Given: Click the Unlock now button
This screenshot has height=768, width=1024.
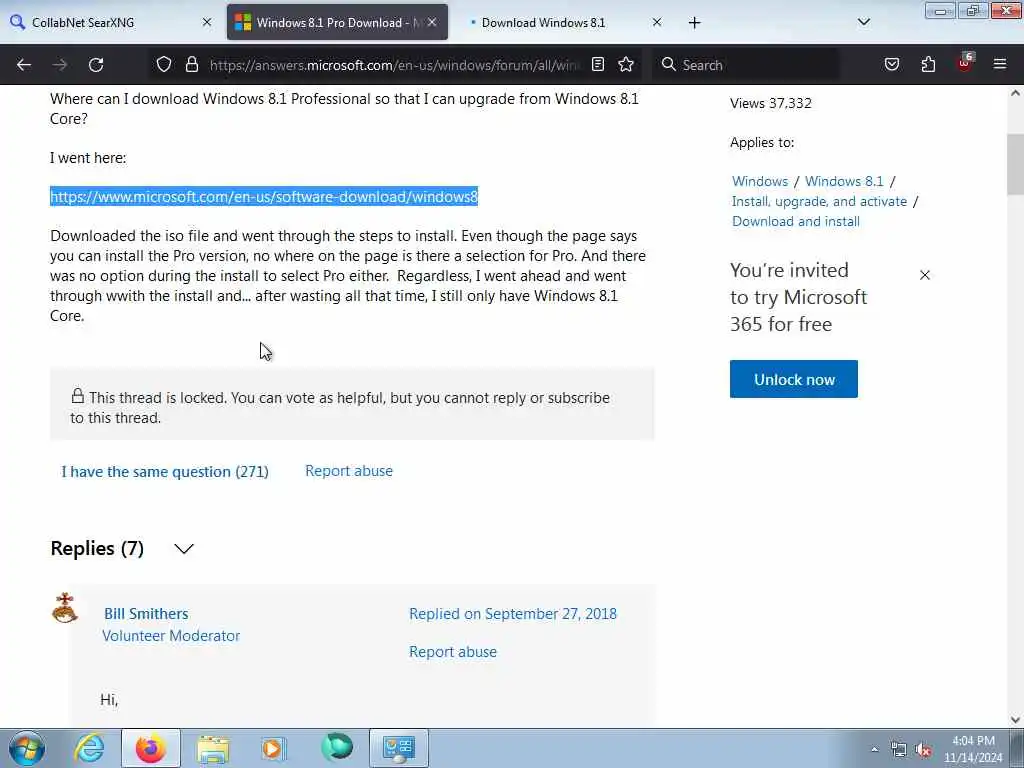Looking at the screenshot, I should pyautogui.click(x=793, y=379).
